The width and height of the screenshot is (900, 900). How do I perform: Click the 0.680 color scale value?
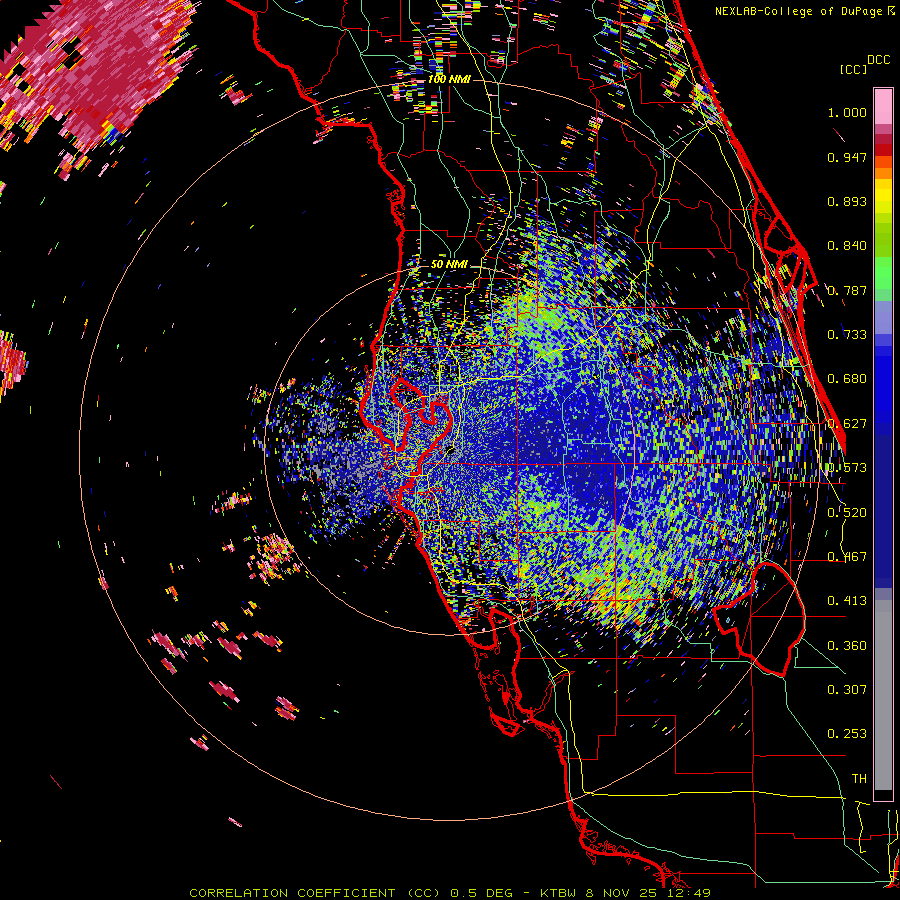click(847, 379)
